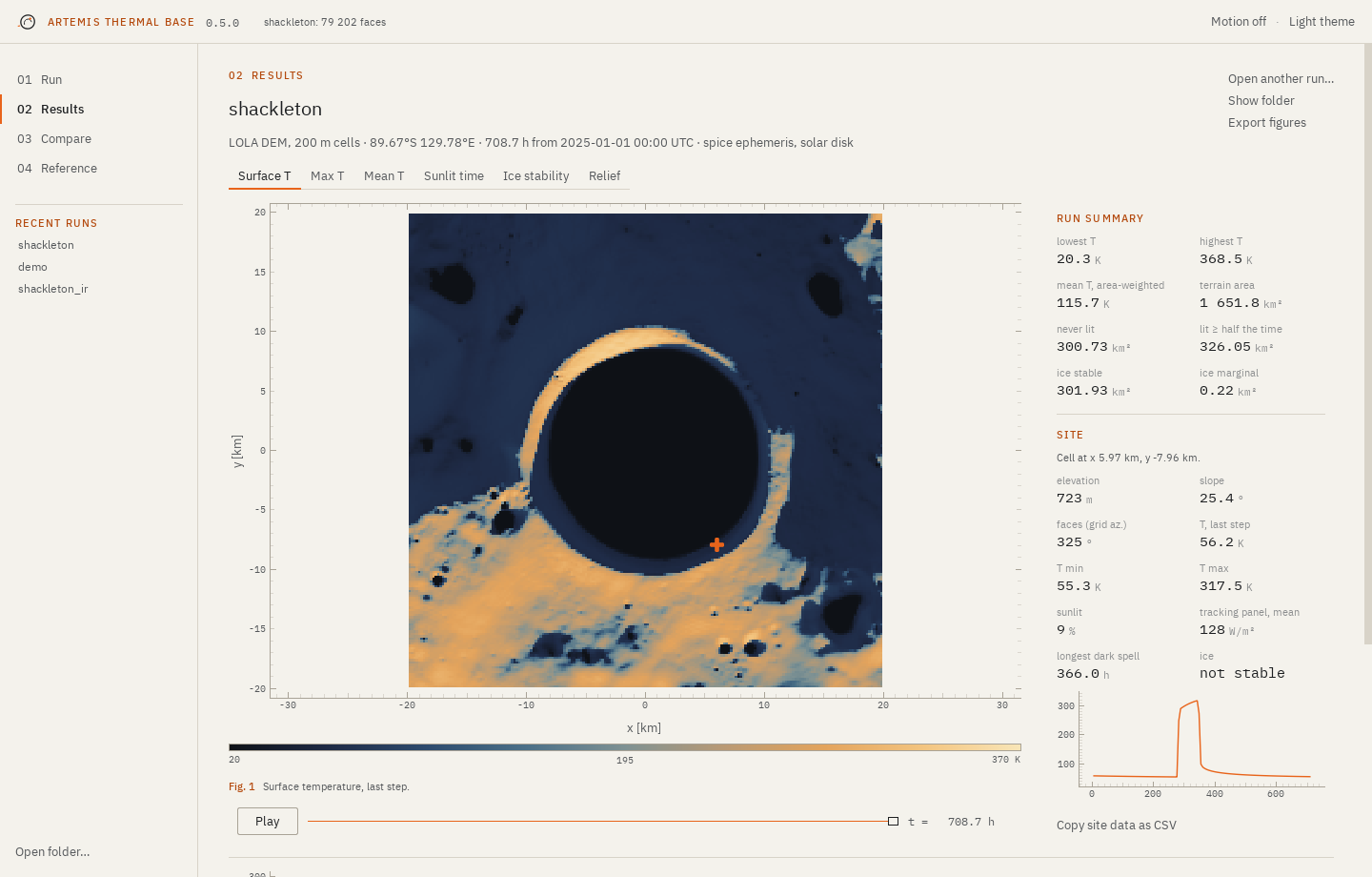Image resolution: width=1372 pixels, height=877 pixels.
Task: Click the never lit value 300.73
Action: (x=1082, y=347)
